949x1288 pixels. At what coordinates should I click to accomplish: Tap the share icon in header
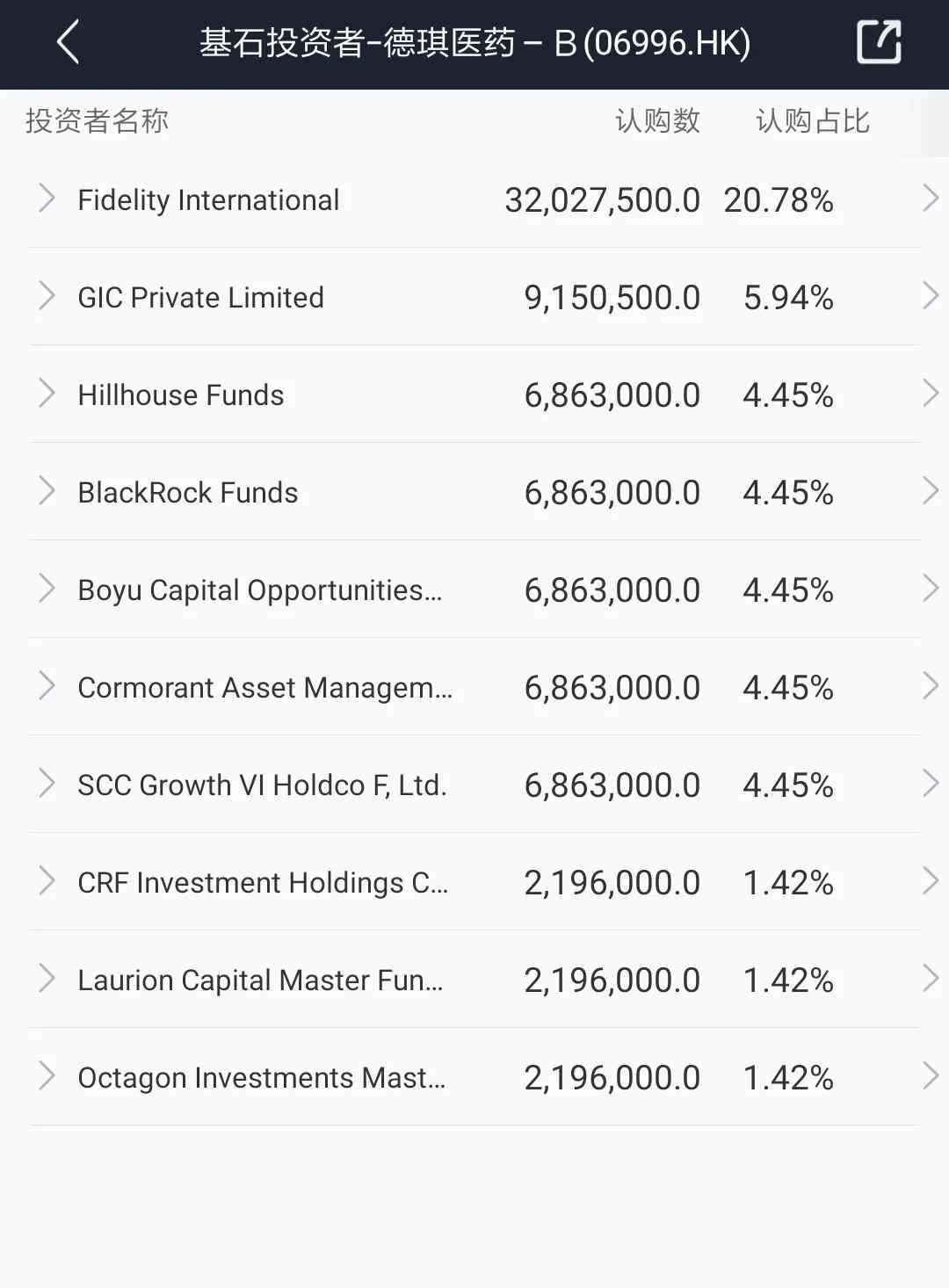879,42
